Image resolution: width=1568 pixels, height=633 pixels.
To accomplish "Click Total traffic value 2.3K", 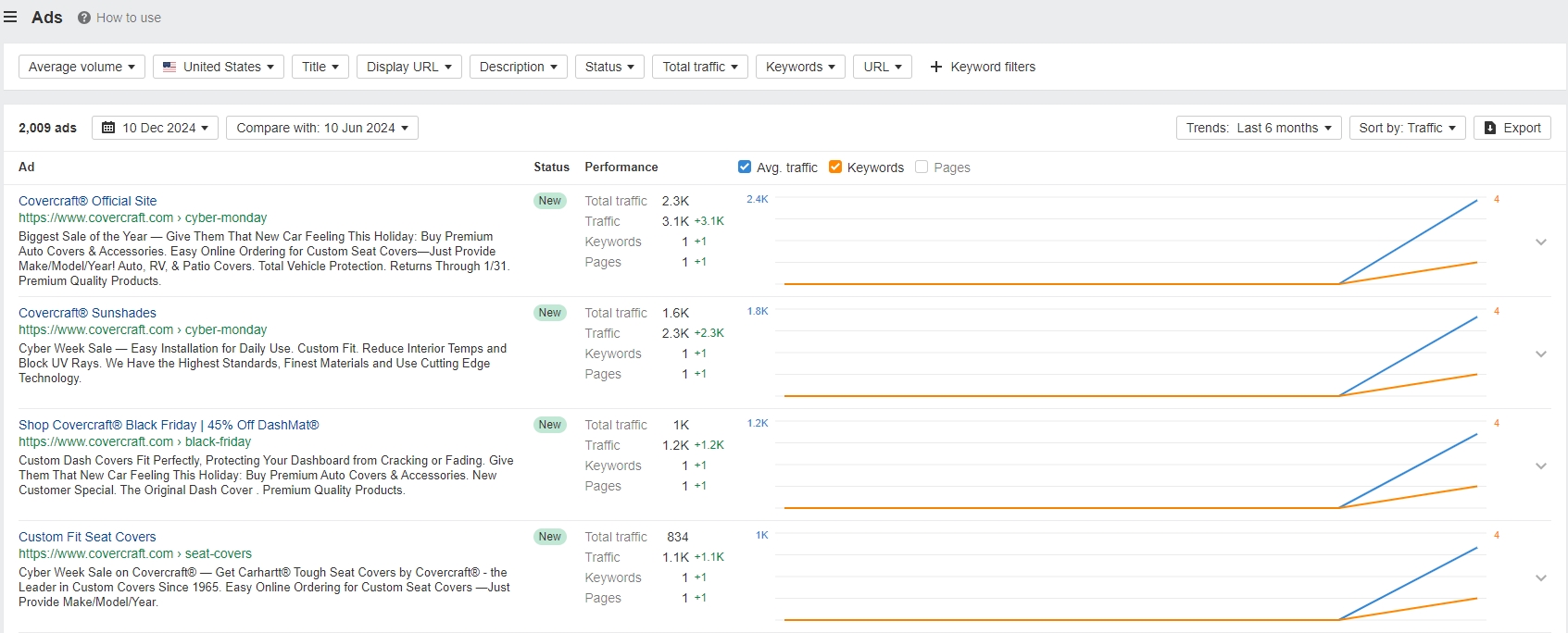I will tap(675, 201).
